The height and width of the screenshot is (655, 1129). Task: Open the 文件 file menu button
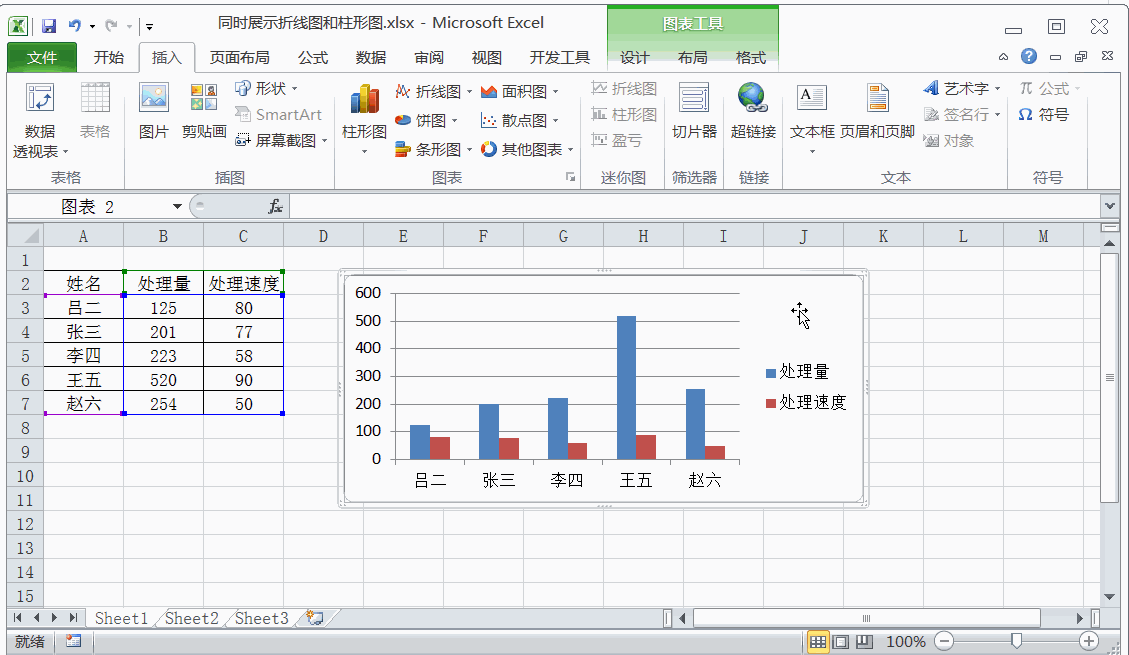42,58
